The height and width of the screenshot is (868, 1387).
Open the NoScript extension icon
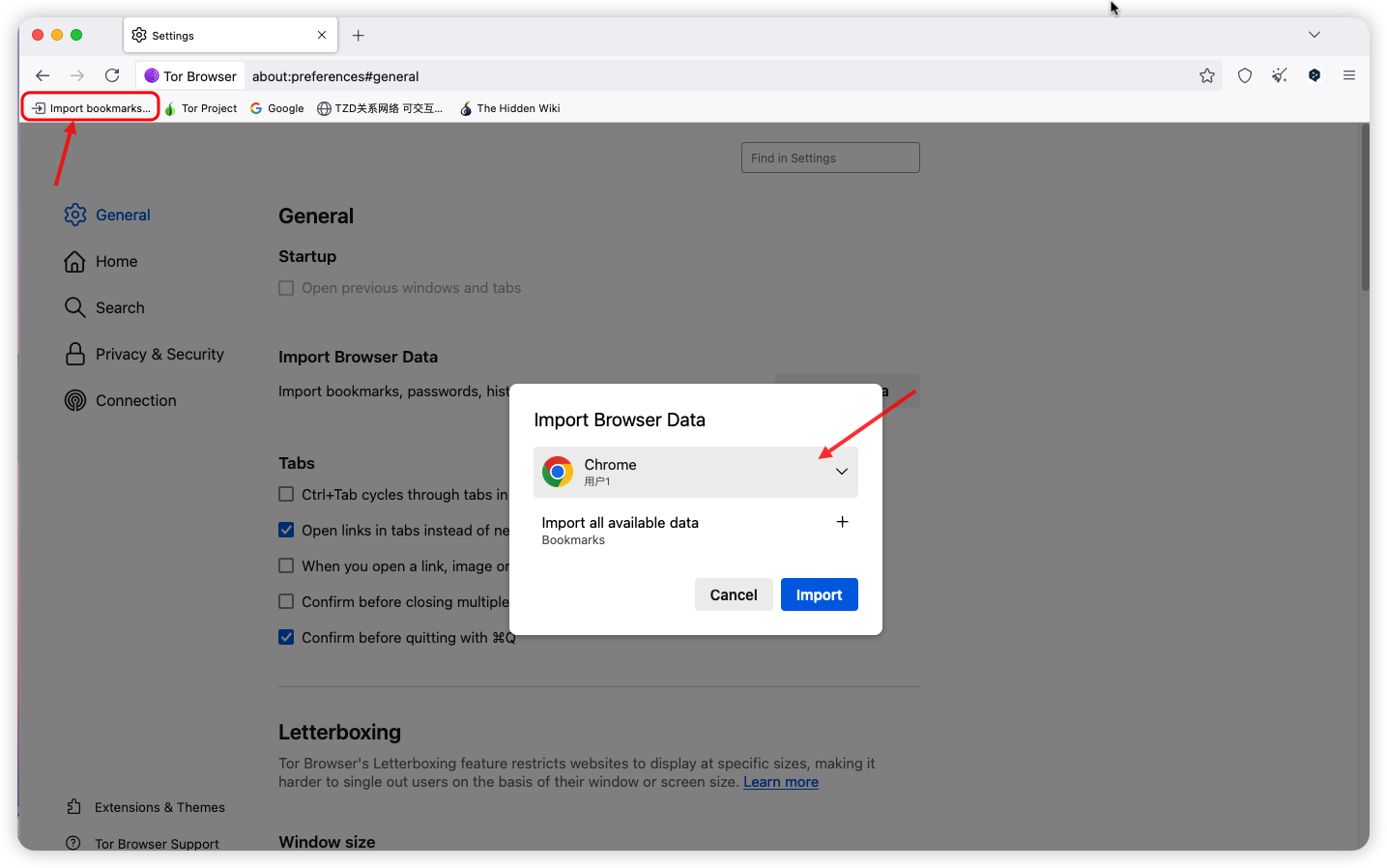pos(1315,75)
